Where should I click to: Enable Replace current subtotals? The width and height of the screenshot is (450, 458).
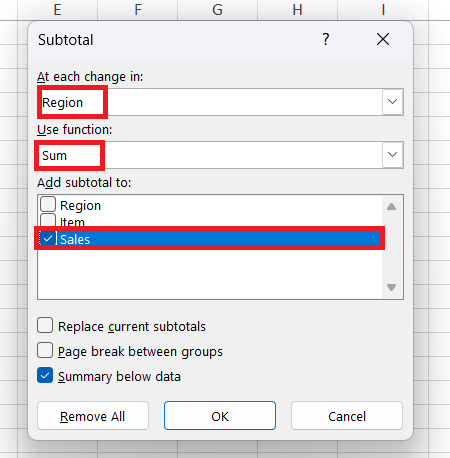click(x=45, y=325)
